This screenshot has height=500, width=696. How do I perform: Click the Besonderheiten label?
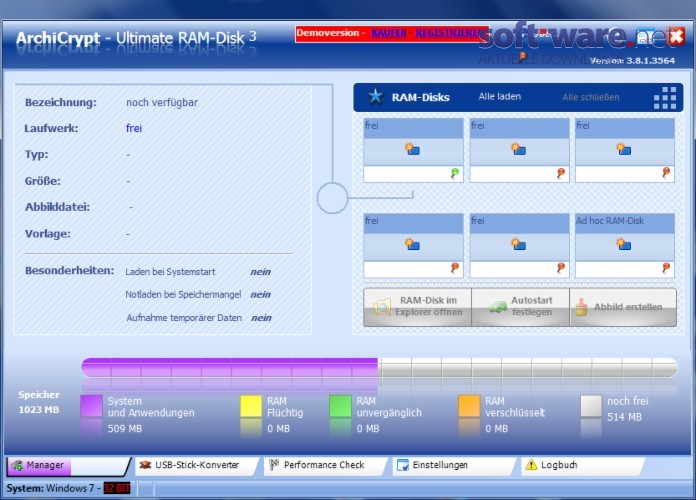pyautogui.click(x=69, y=270)
